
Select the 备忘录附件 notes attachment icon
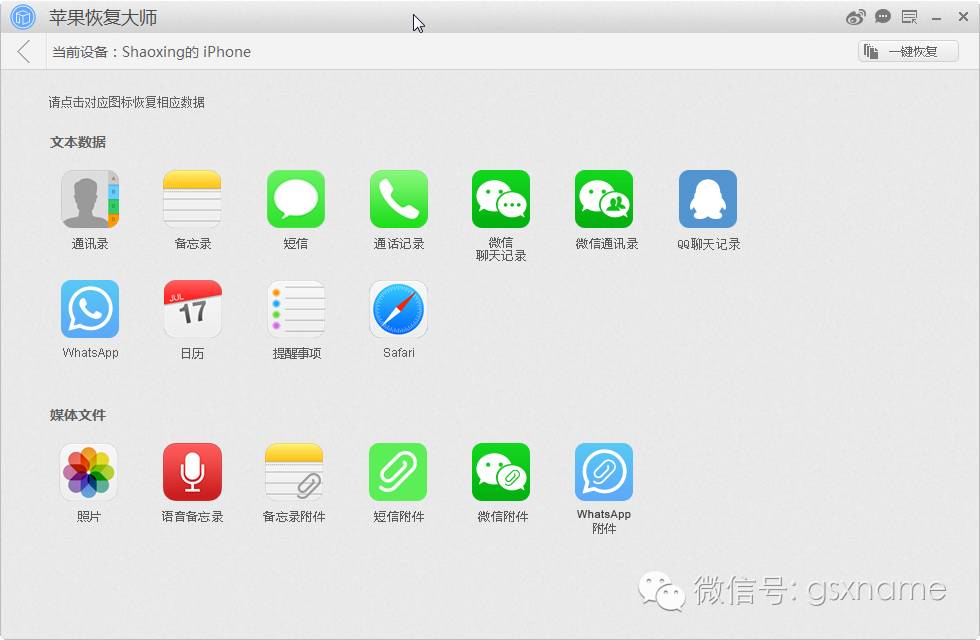pos(294,472)
